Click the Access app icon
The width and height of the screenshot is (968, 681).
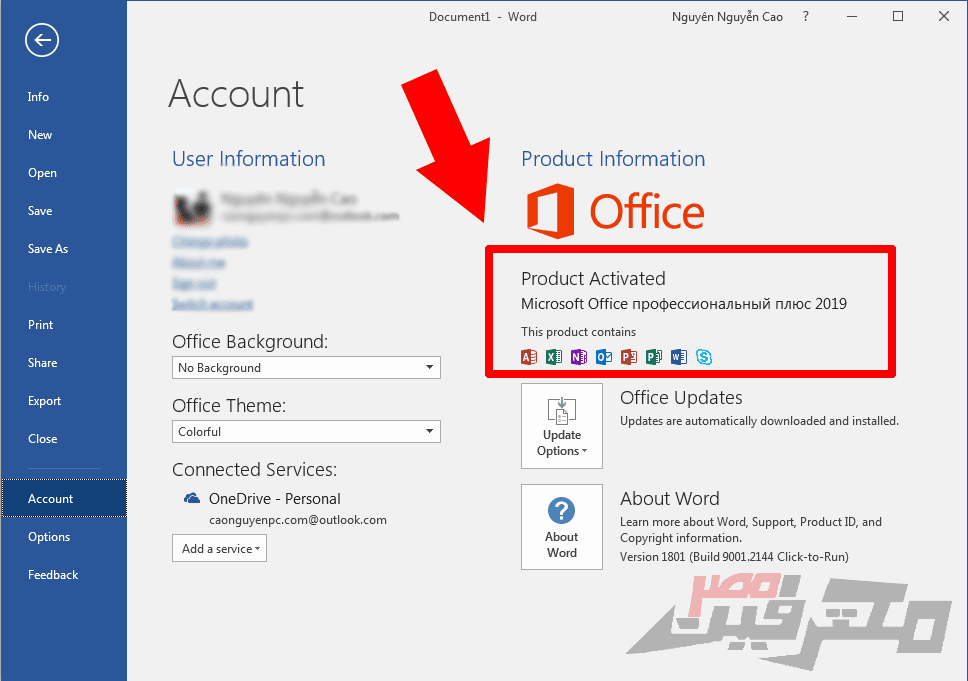coord(529,357)
